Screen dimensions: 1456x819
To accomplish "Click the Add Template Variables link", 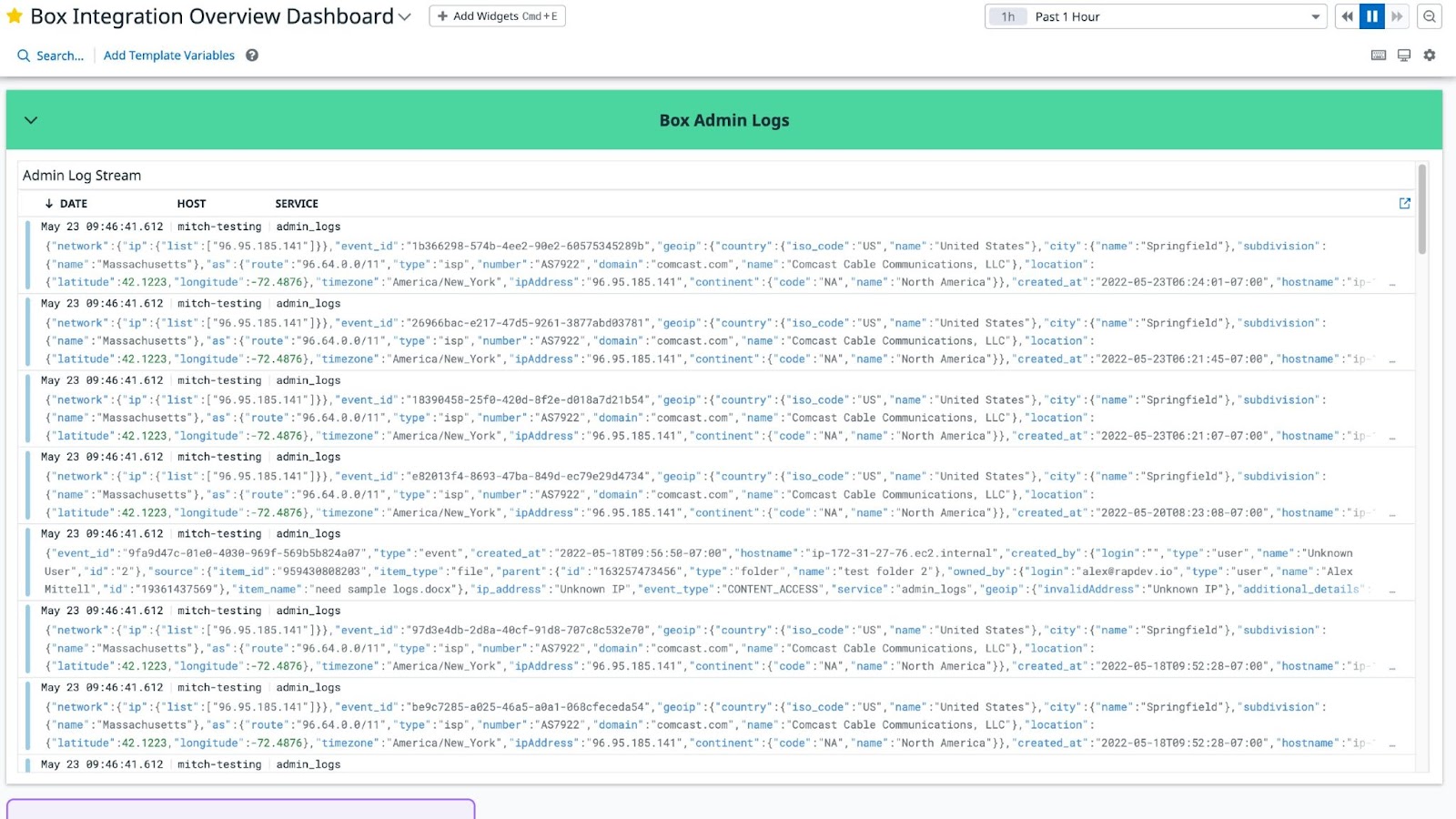I will point(169,56).
